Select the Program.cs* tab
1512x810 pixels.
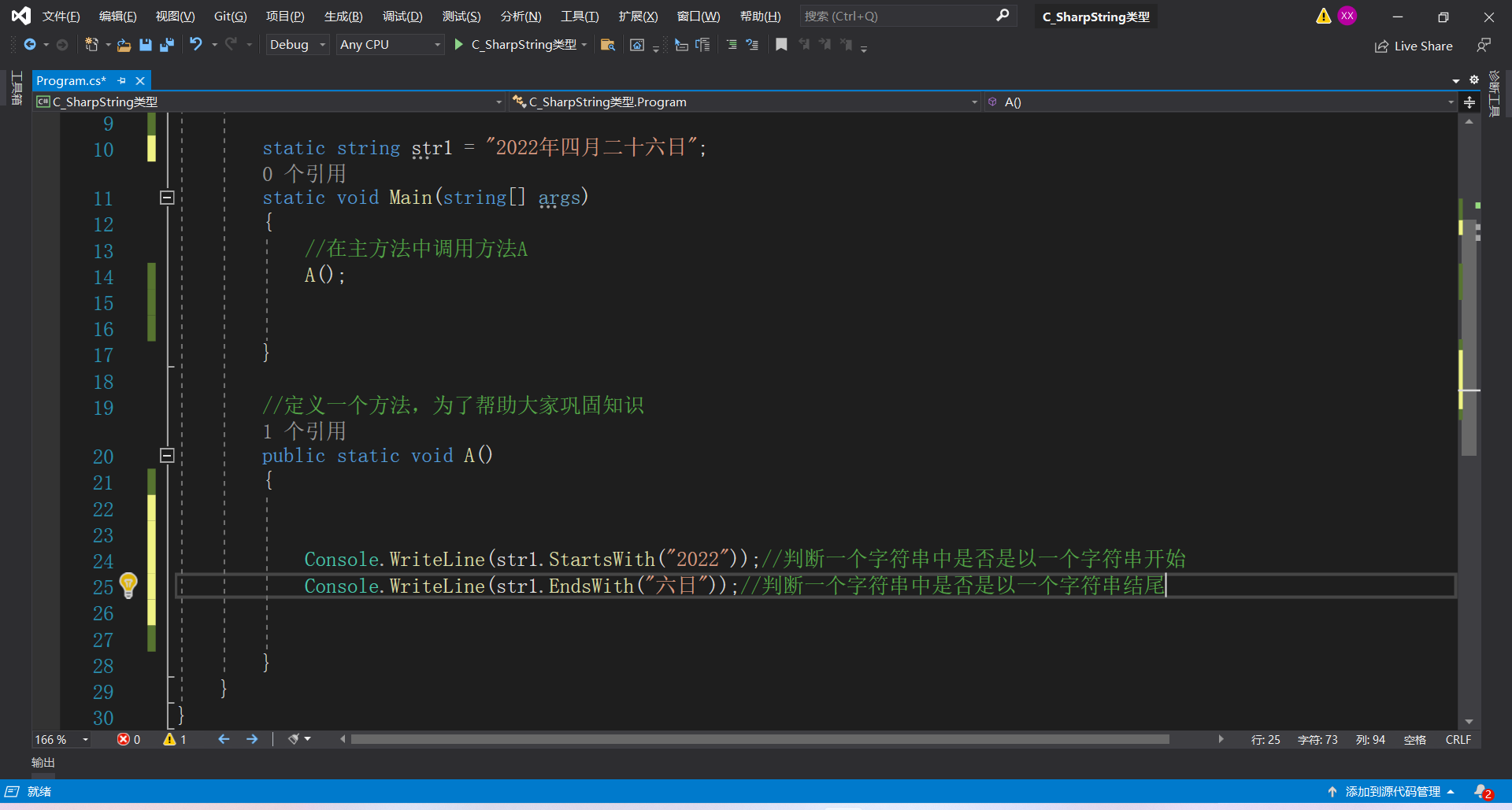coord(72,81)
